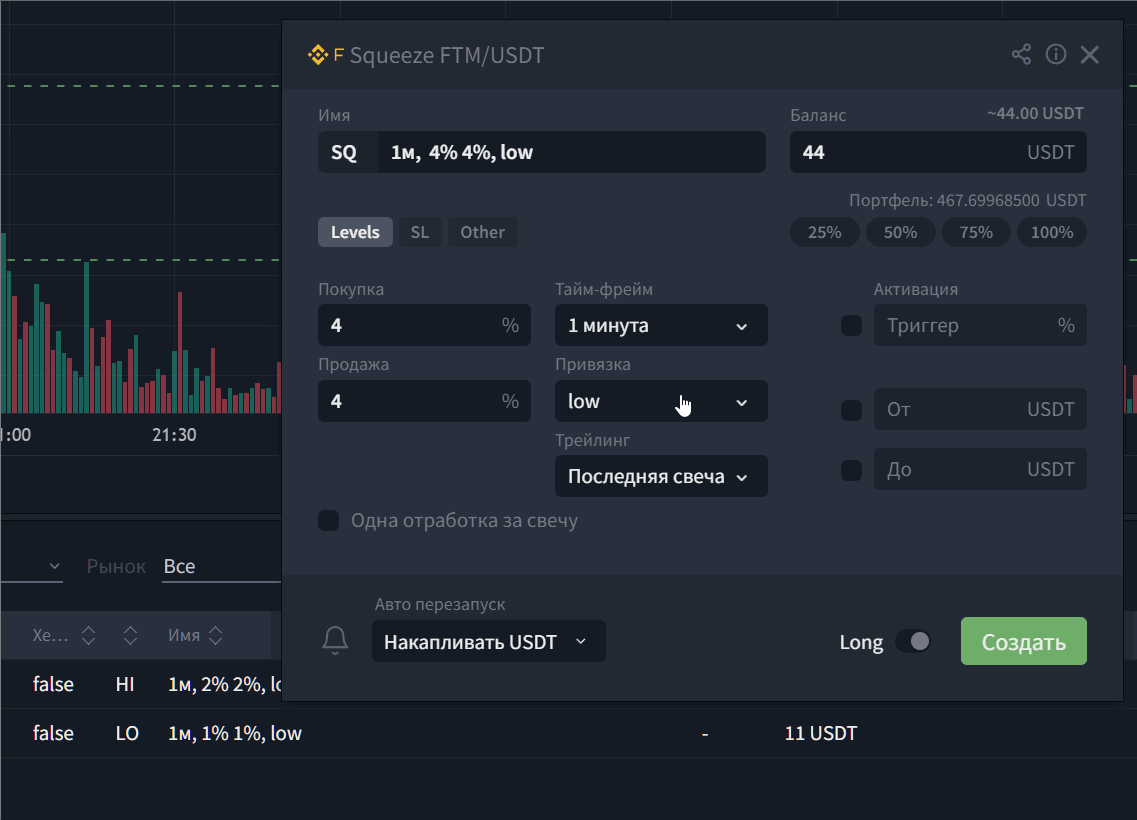Open the info icon in dialog header

[1056, 55]
